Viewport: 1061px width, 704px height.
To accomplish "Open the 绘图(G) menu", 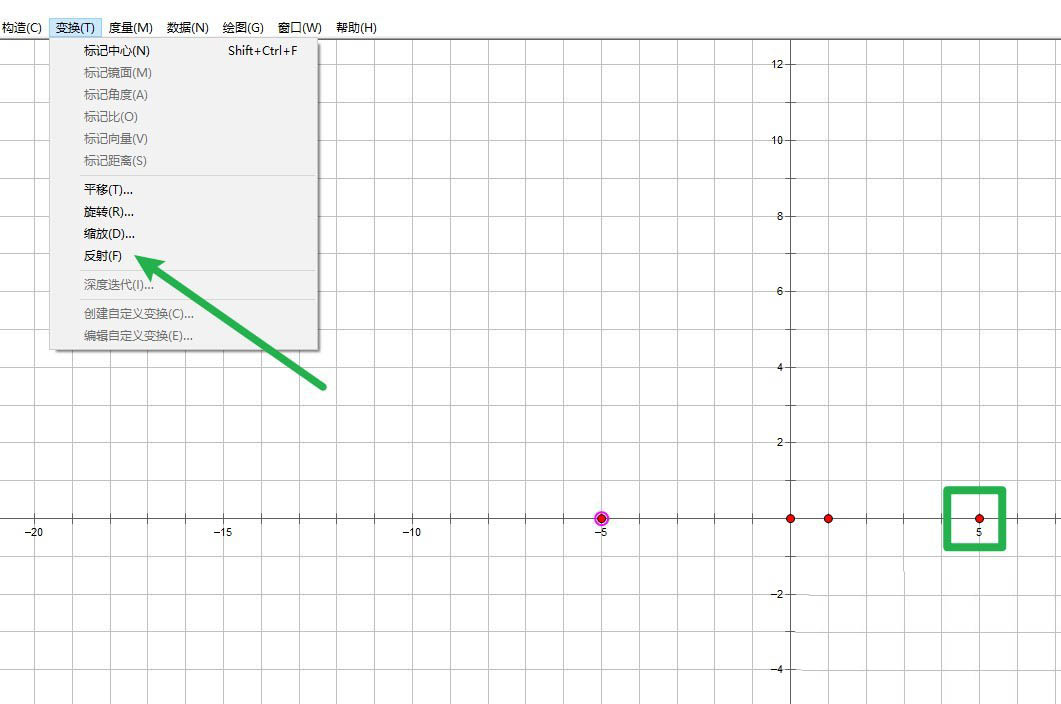I will coord(243,28).
